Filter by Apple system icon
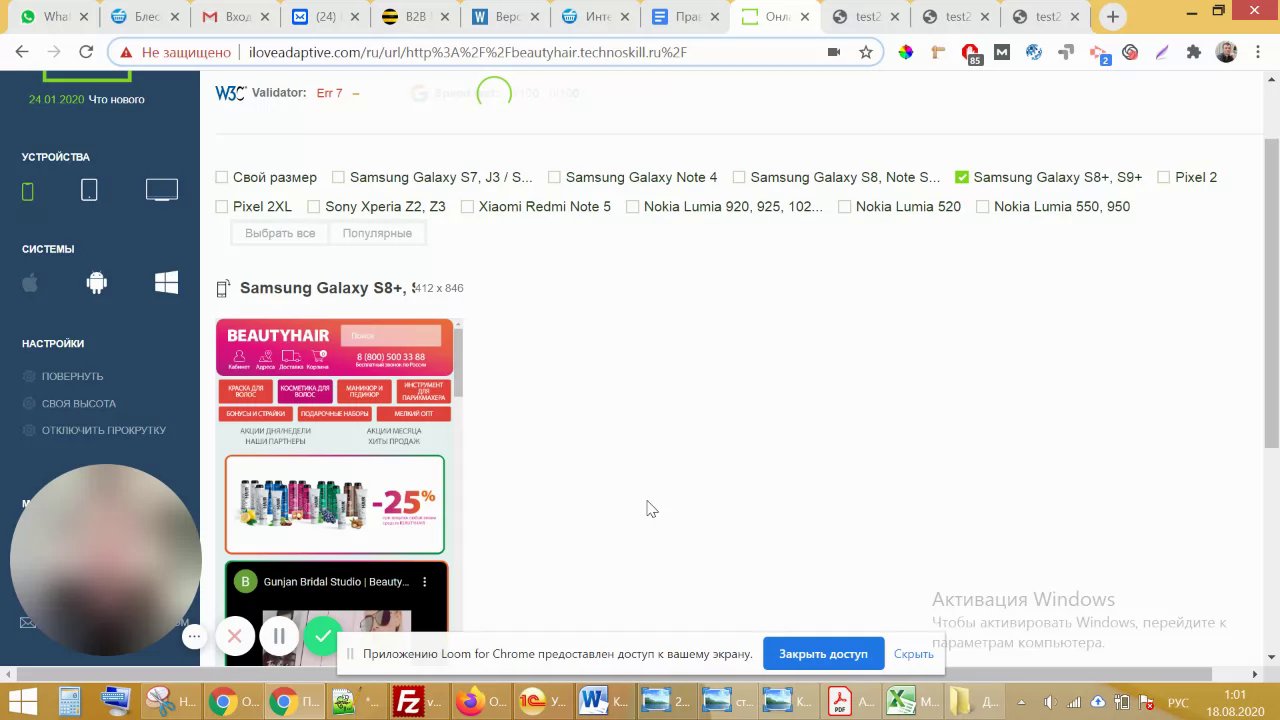Viewport: 1280px width, 720px height. pyautogui.click(x=30, y=283)
